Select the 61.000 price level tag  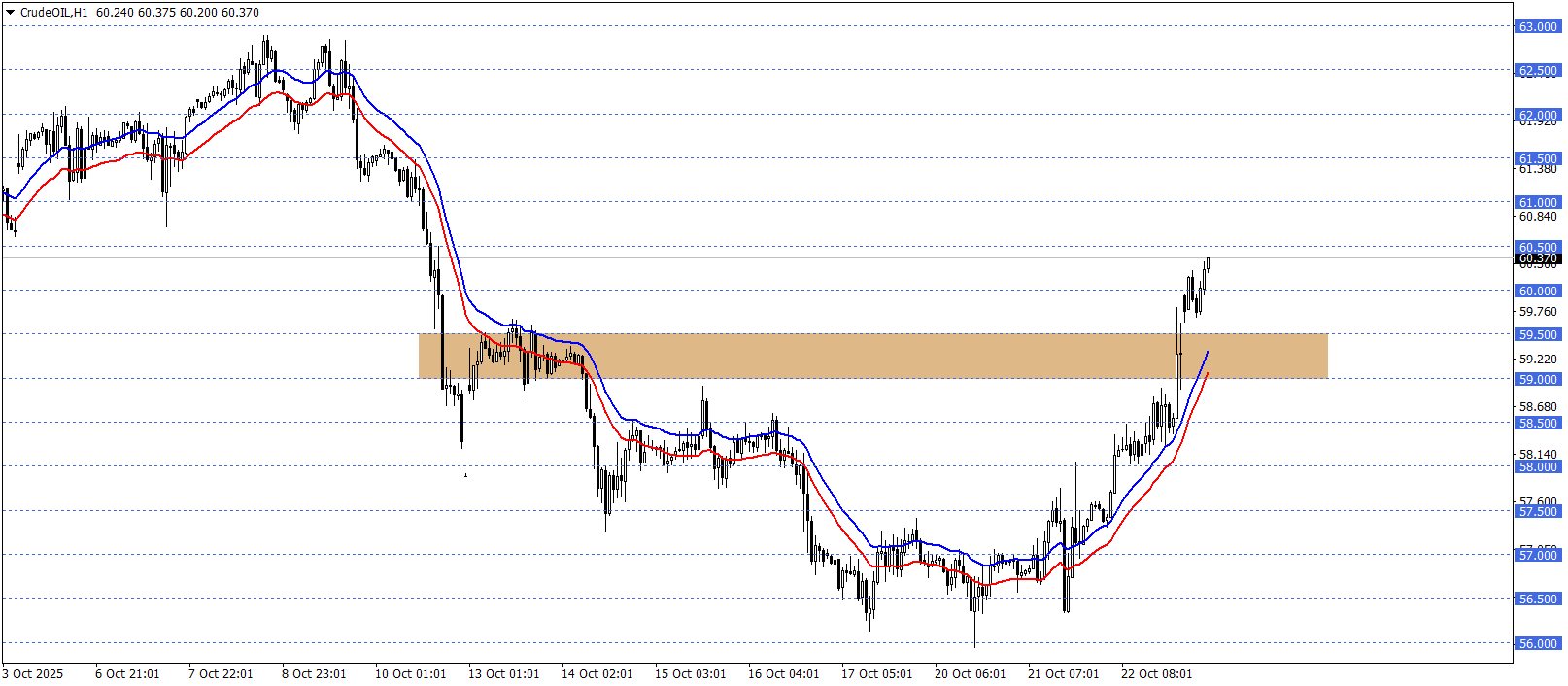pyautogui.click(x=1538, y=202)
